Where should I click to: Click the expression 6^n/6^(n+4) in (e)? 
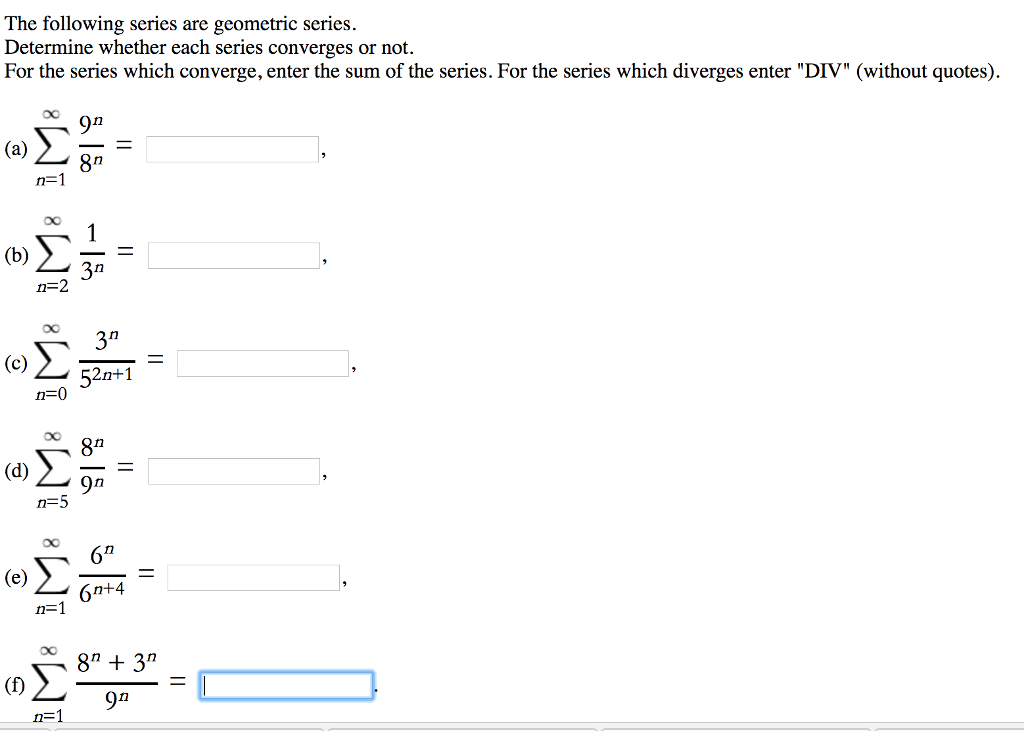(x=105, y=573)
